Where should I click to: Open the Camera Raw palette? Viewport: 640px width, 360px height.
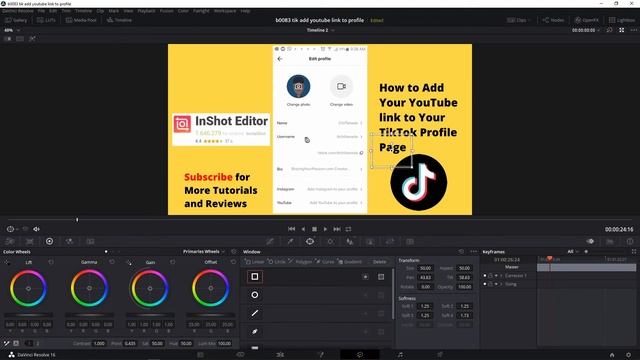click(10, 241)
